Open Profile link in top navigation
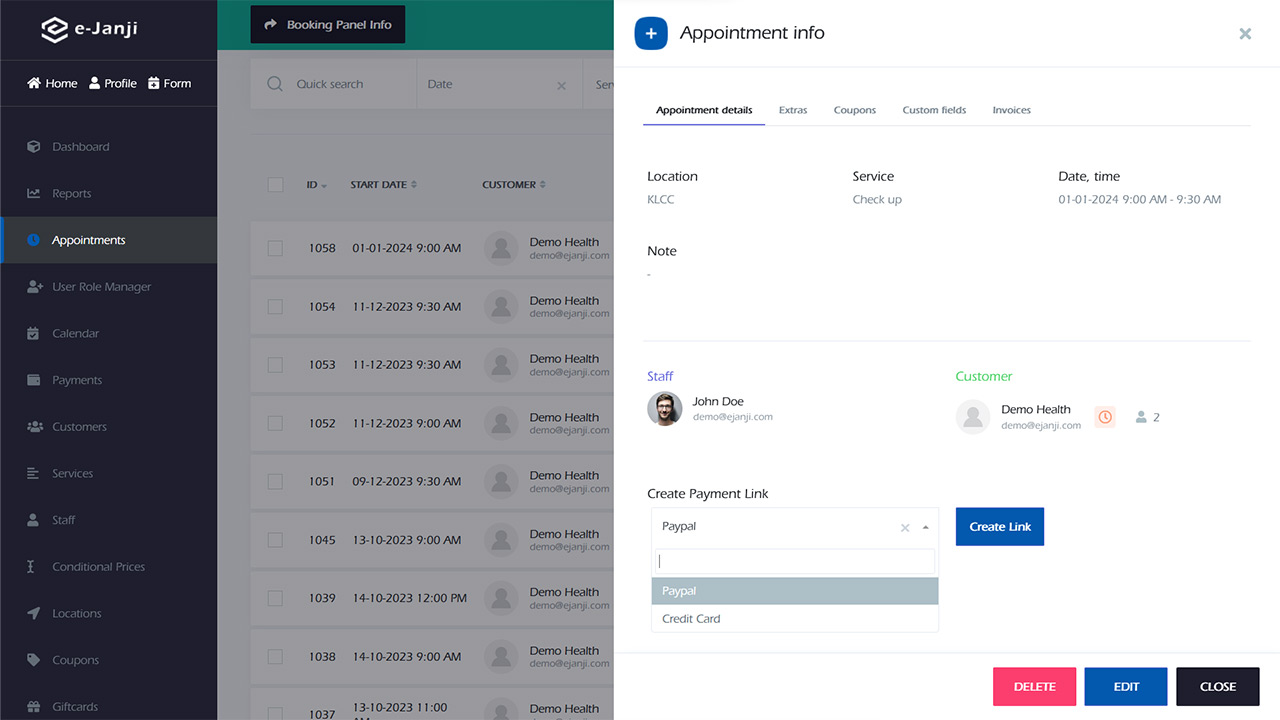The image size is (1280, 720). click(x=113, y=83)
